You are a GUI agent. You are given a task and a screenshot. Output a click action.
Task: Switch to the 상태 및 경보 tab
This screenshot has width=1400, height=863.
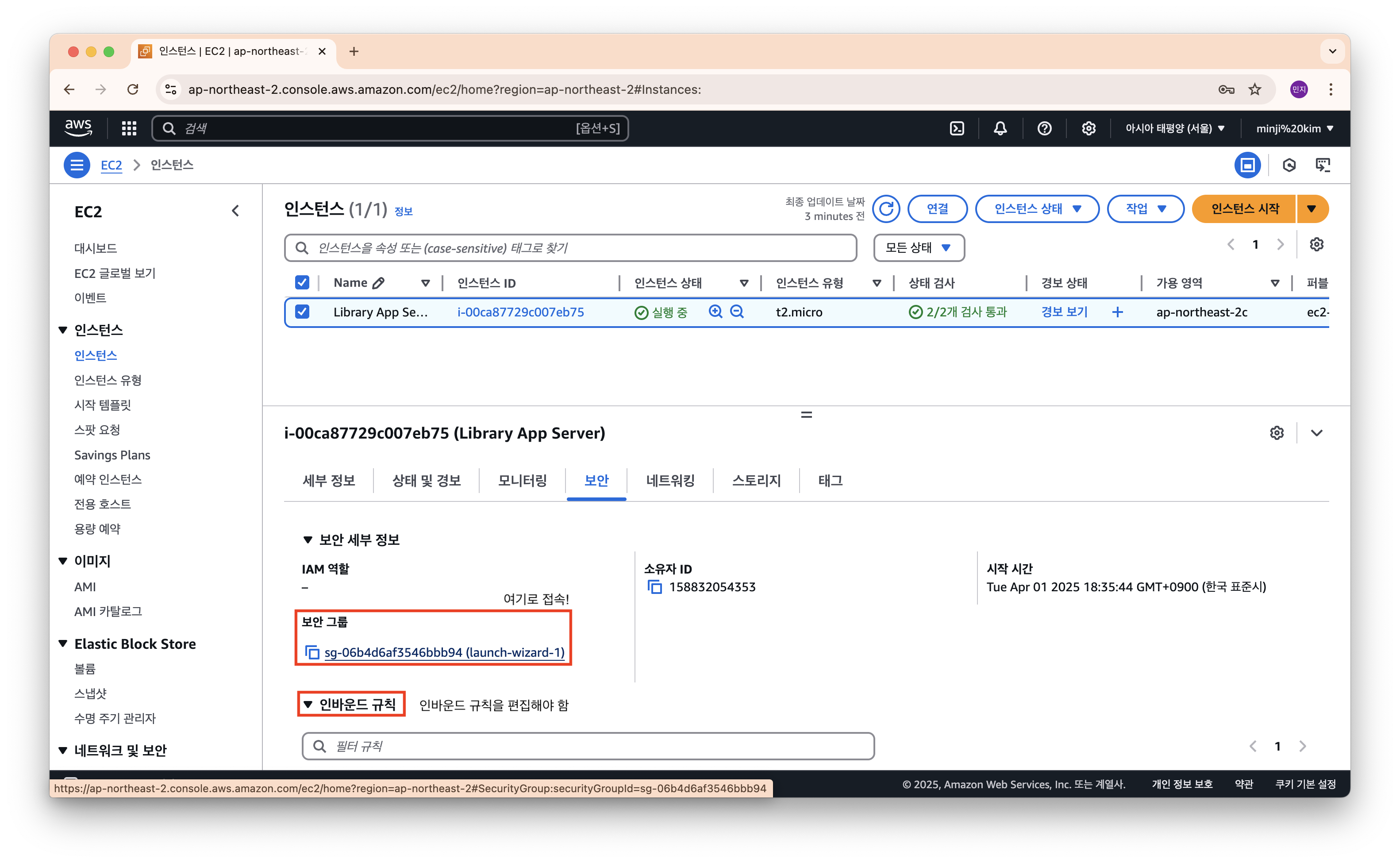(426, 481)
